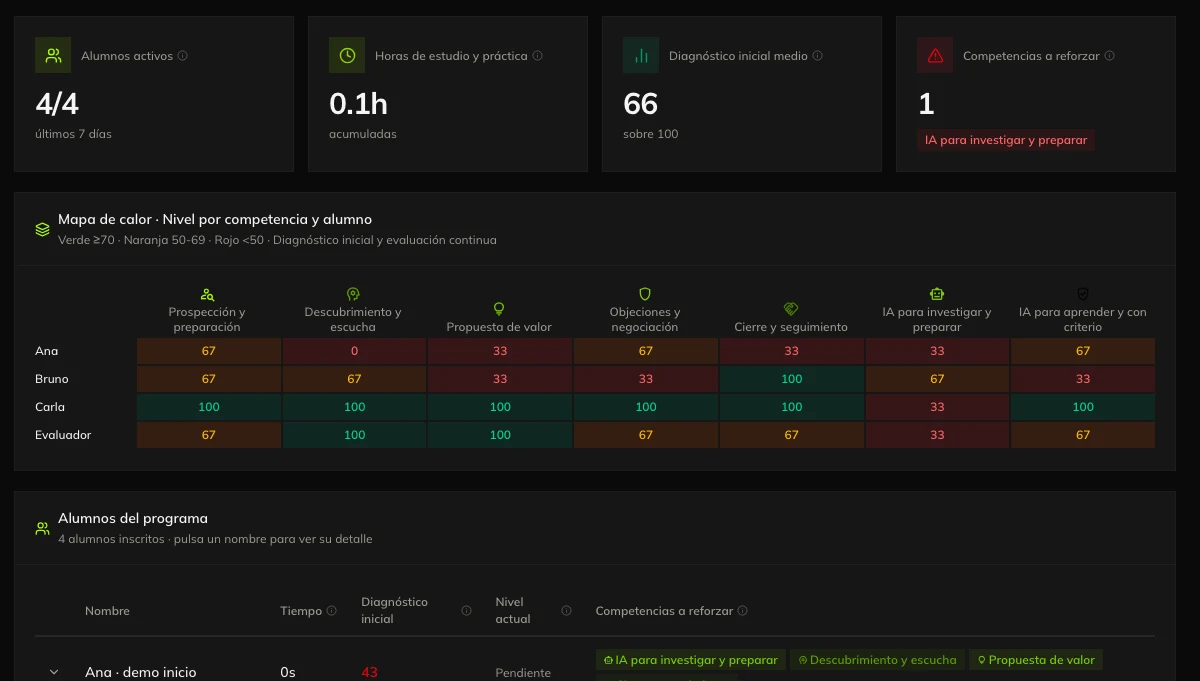Click Ana's Propuesta de valor tag

pos(1036,660)
